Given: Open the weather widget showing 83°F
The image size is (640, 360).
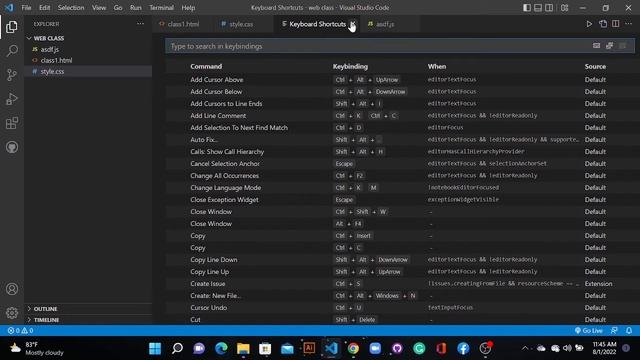Looking at the screenshot, I should [x=37, y=349].
